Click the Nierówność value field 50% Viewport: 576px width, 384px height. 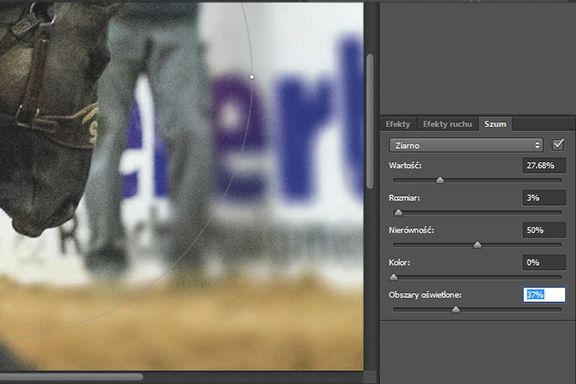click(544, 230)
